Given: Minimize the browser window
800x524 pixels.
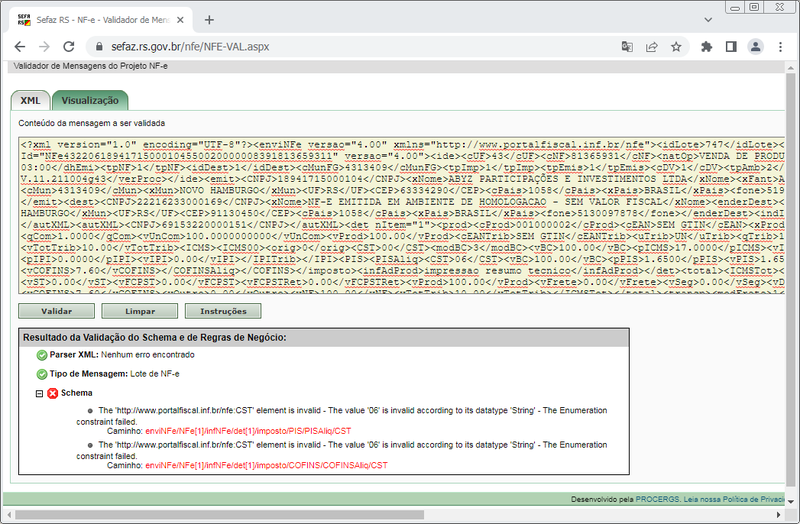Looking at the screenshot, I should pyautogui.click(x=735, y=7).
